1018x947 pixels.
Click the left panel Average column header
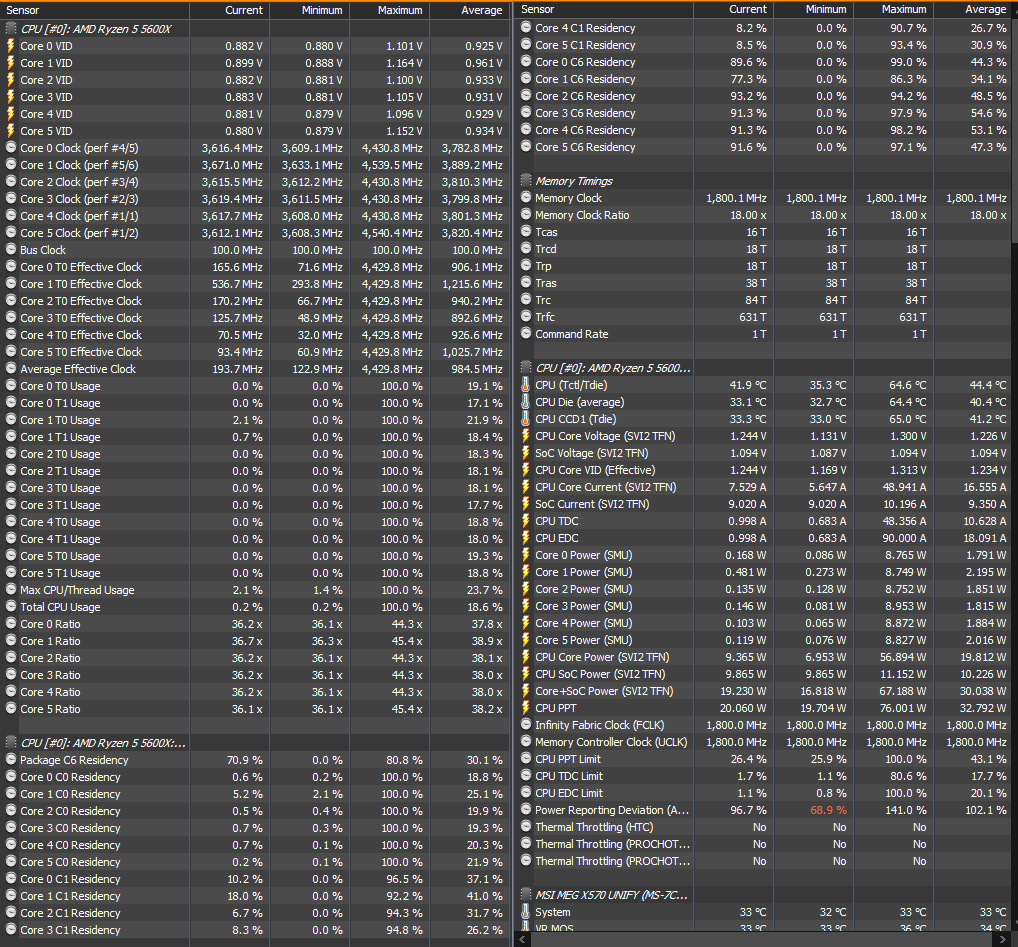point(469,10)
